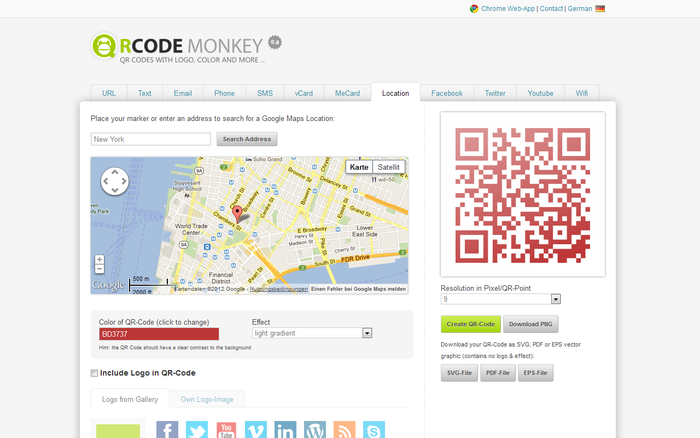Screen dimensions: 700x438
Task: Switch to the vCard tab
Action: 304,93
